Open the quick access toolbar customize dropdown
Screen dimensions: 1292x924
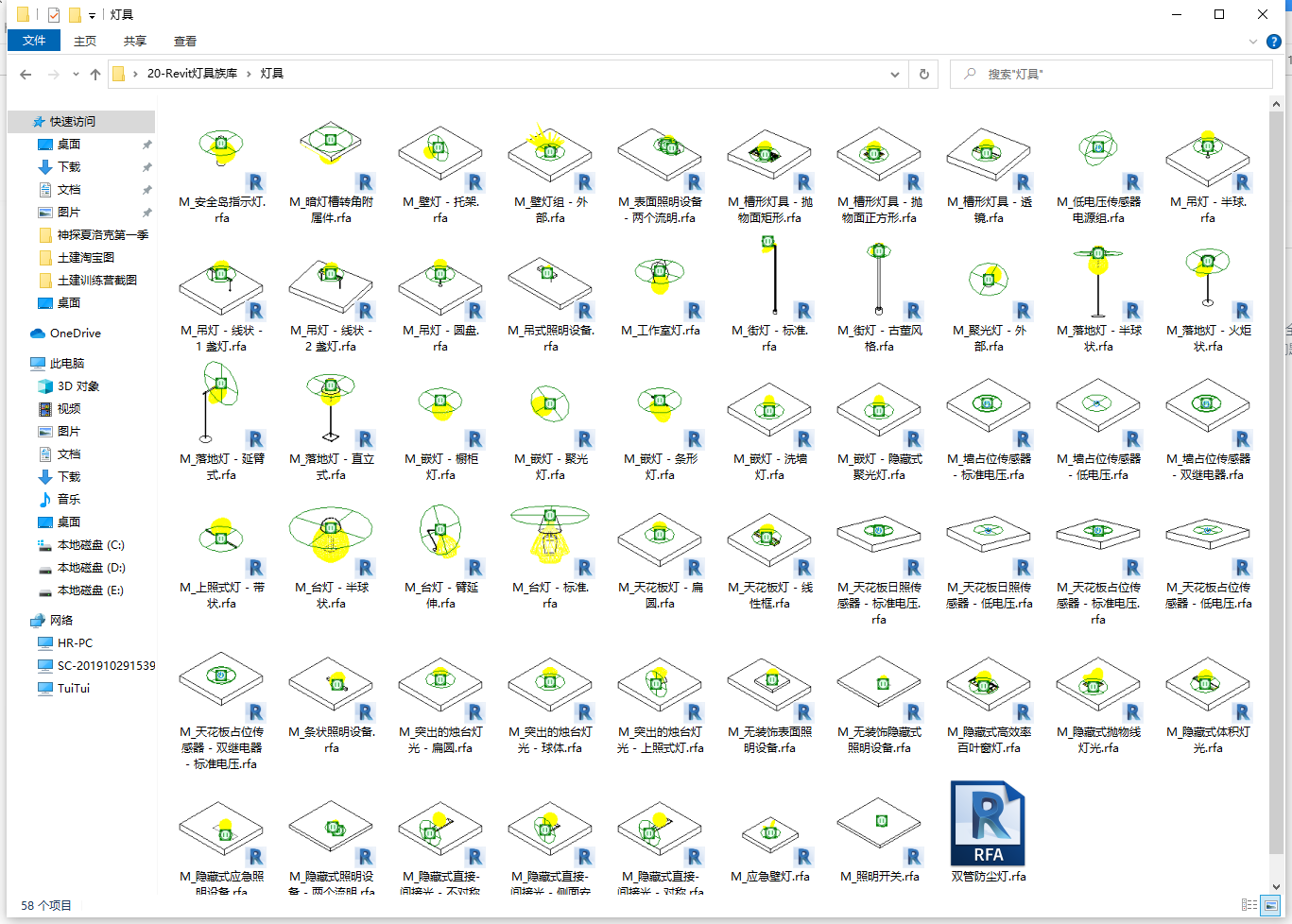click(x=92, y=15)
